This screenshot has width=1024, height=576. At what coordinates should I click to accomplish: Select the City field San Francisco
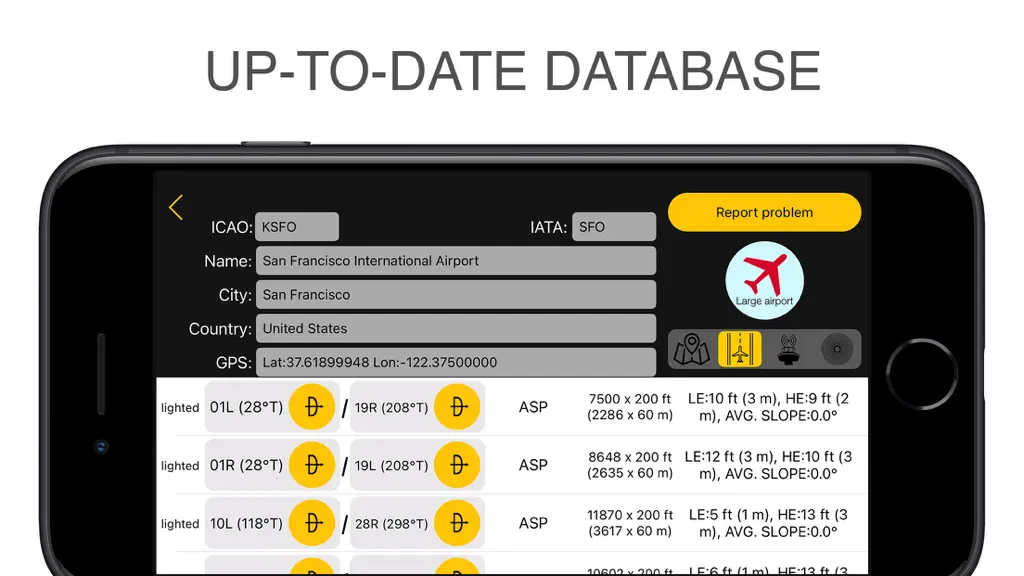pos(456,295)
